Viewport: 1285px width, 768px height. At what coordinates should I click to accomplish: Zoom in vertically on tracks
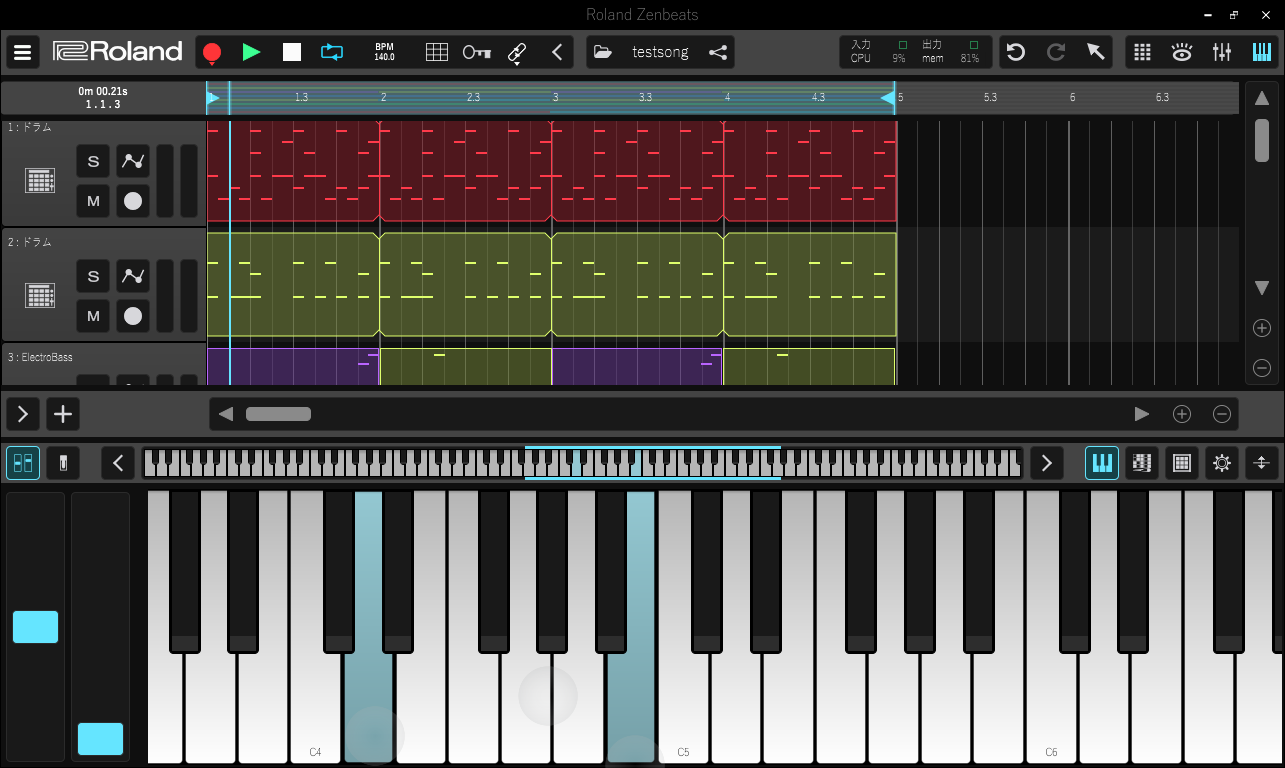coord(1262,328)
